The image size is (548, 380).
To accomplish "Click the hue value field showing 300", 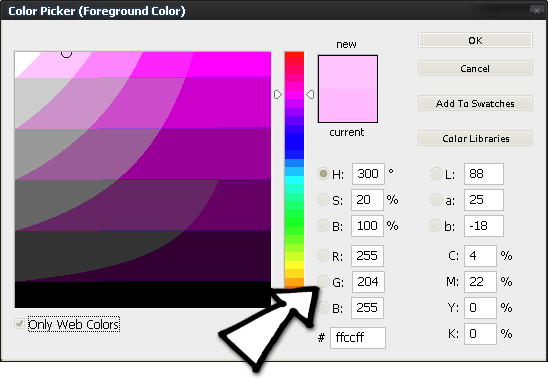I will pos(368,174).
